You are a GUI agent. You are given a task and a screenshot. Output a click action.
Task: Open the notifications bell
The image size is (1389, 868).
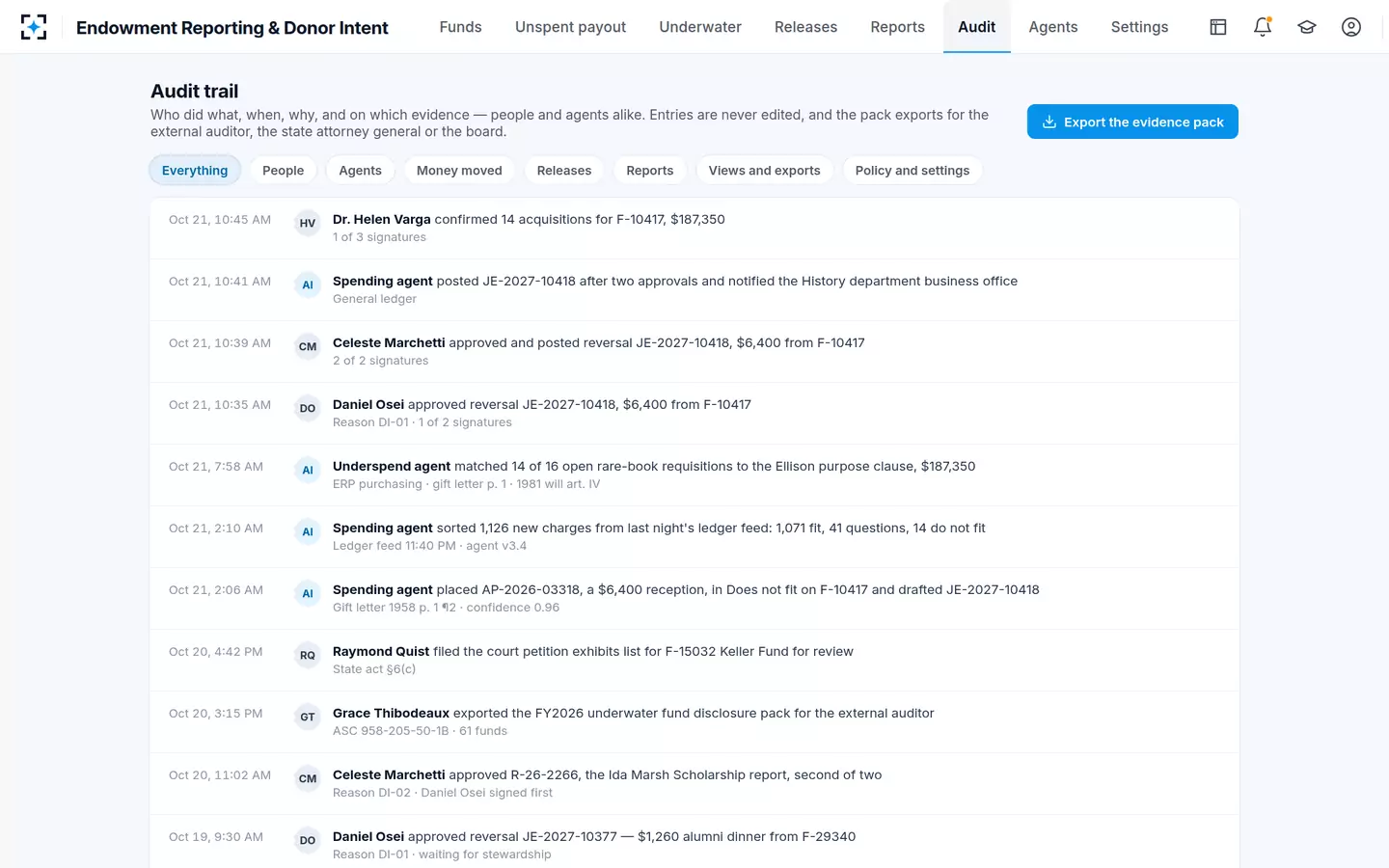click(x=1263, y=27)
